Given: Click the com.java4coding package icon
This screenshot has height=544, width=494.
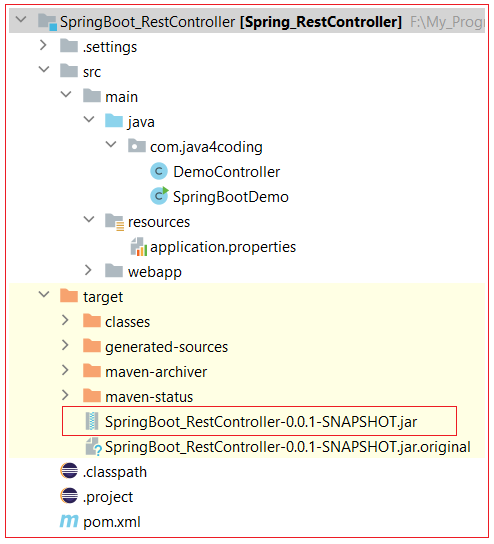Looking at the screenshot, I should click(x=137, y=146).
